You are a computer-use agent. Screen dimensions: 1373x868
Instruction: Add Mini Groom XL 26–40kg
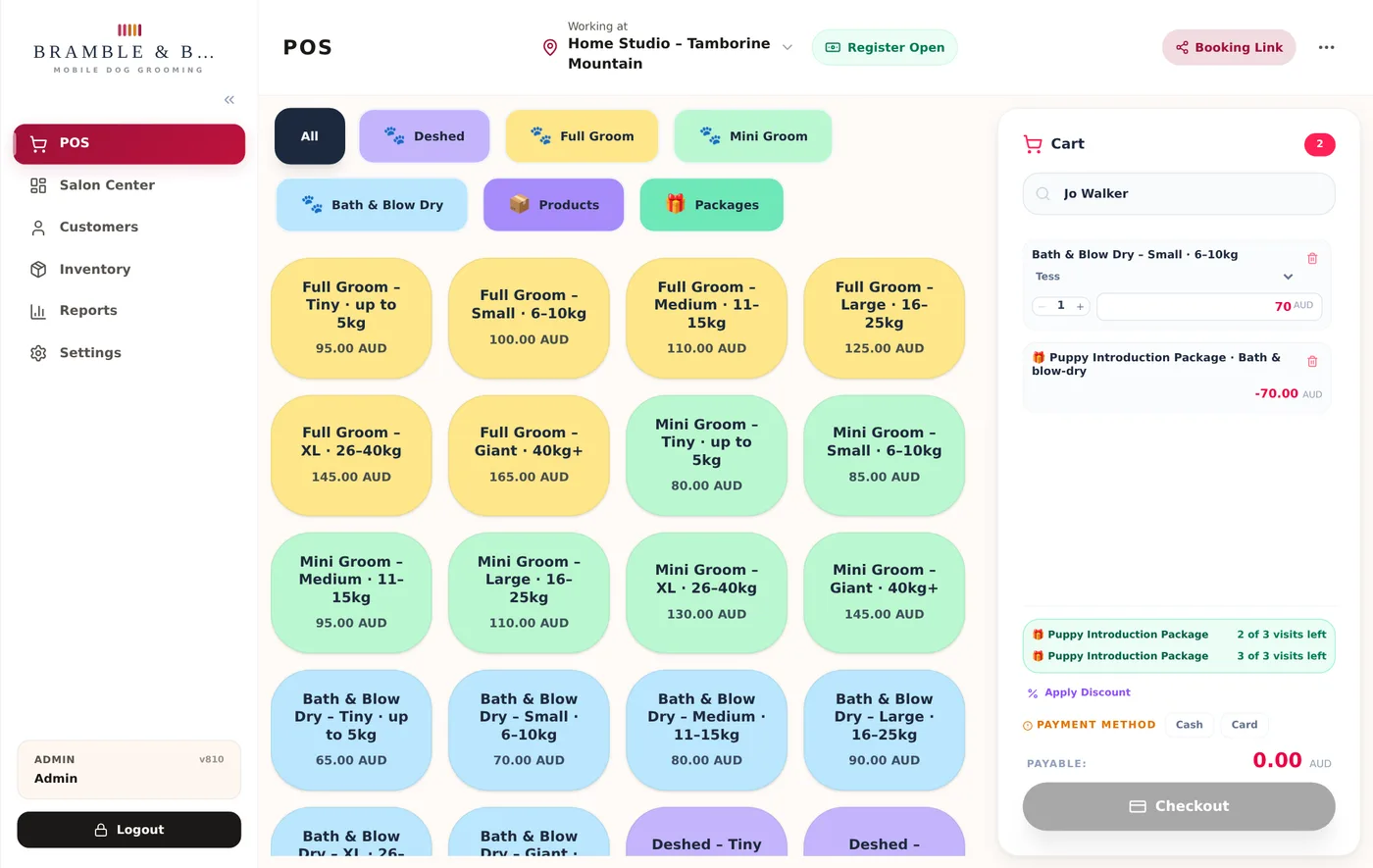706,592
